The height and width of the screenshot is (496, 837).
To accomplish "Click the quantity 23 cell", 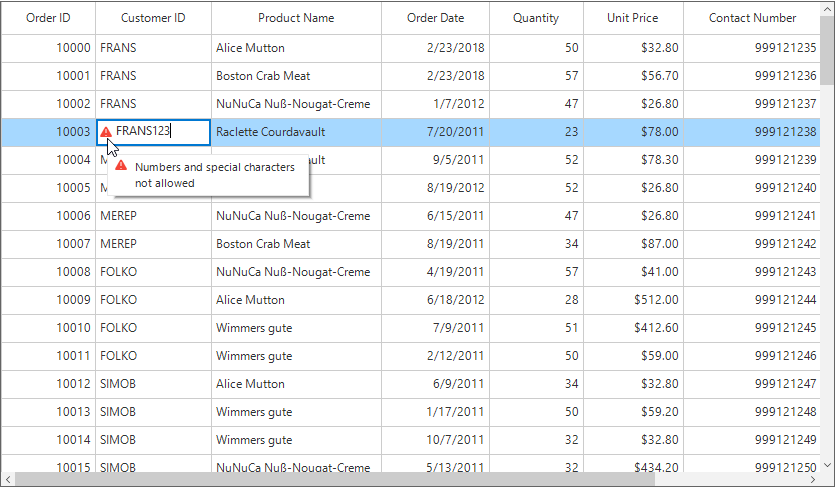I will tap(536, 132).
